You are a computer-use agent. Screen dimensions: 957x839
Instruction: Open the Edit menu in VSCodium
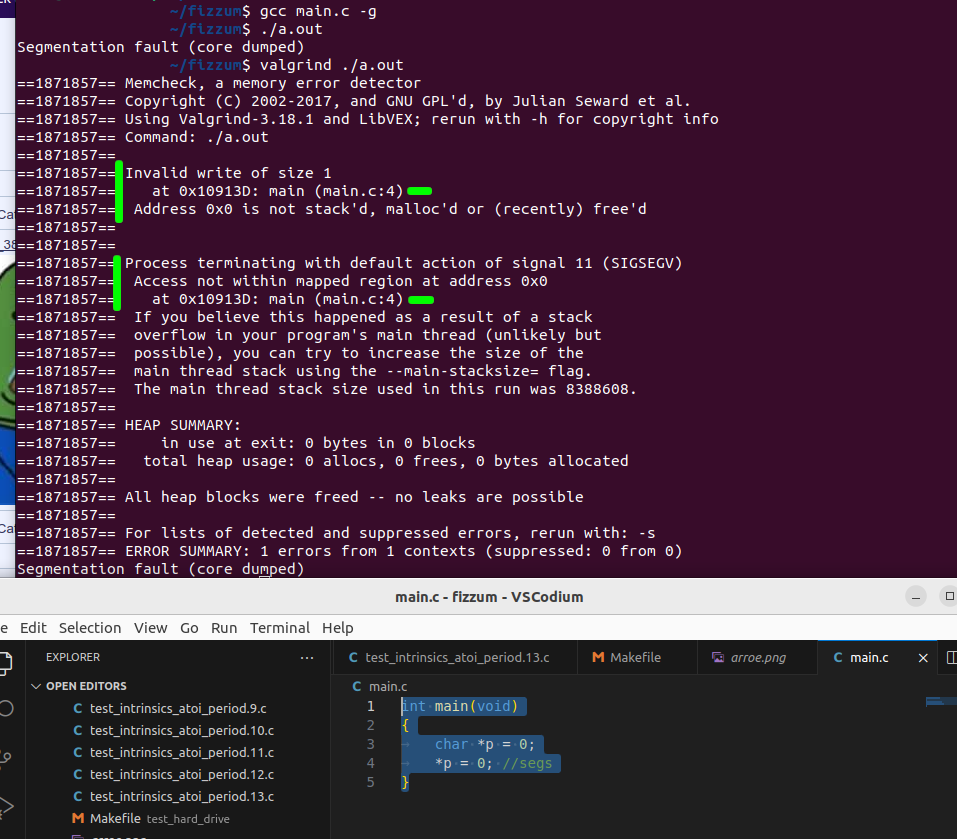pos(33,628)
